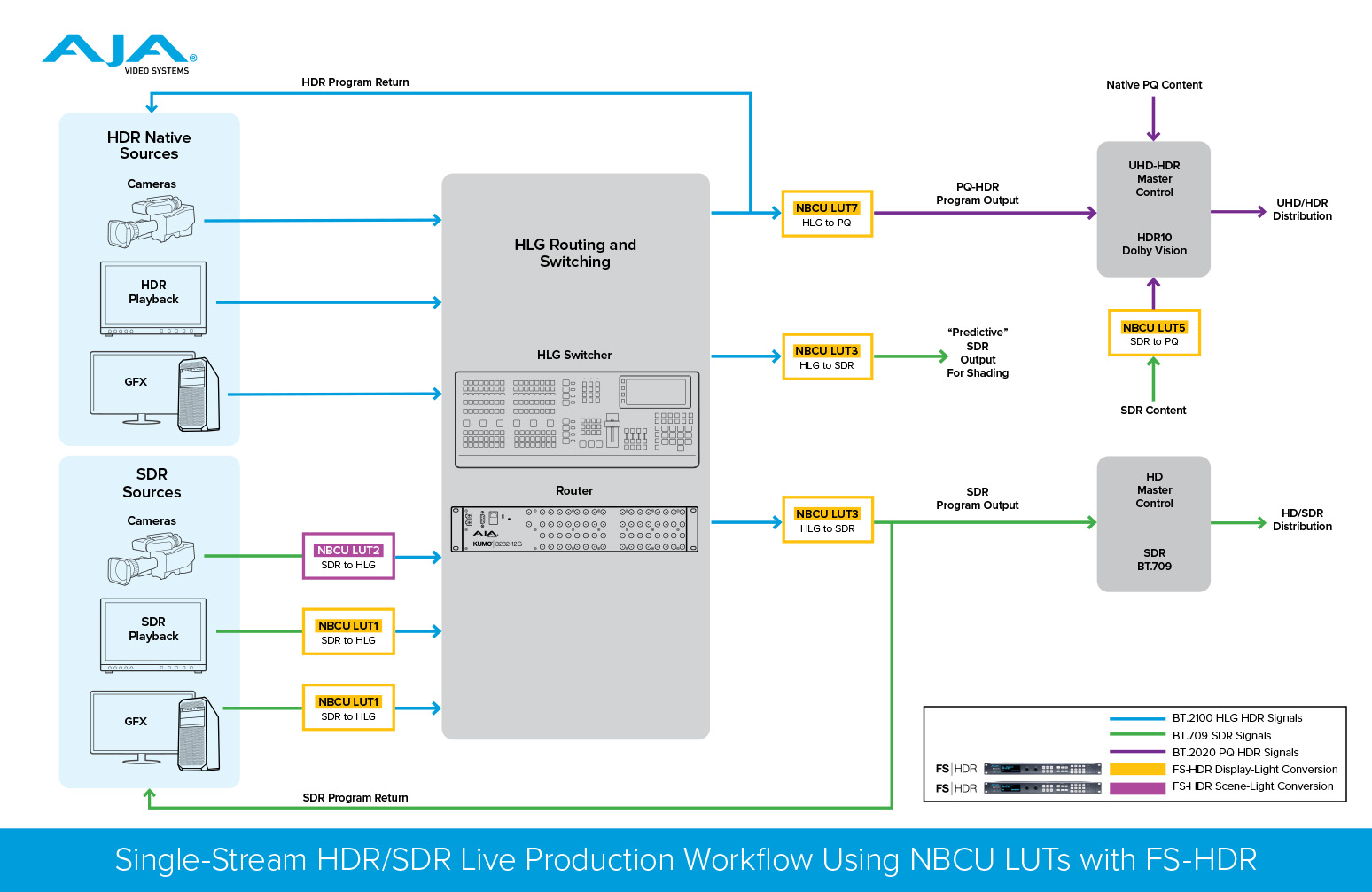The height and width of the screenshot is (892, 1372).
Task: Select the SDR Playback monitor icon
Action: pyautogui.click(x=153, y=635)
